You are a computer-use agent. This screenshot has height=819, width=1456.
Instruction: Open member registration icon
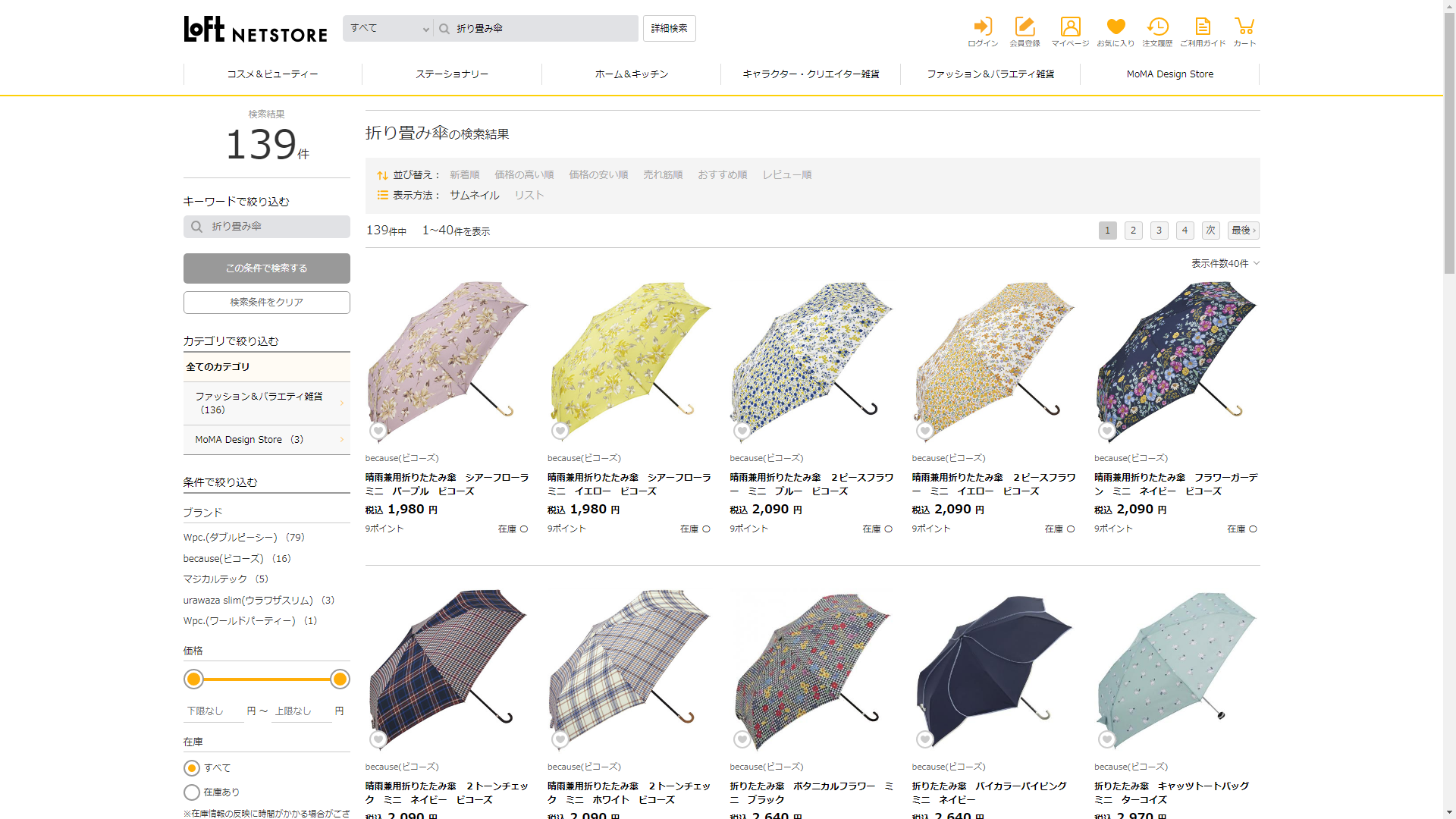point(1025,27)
